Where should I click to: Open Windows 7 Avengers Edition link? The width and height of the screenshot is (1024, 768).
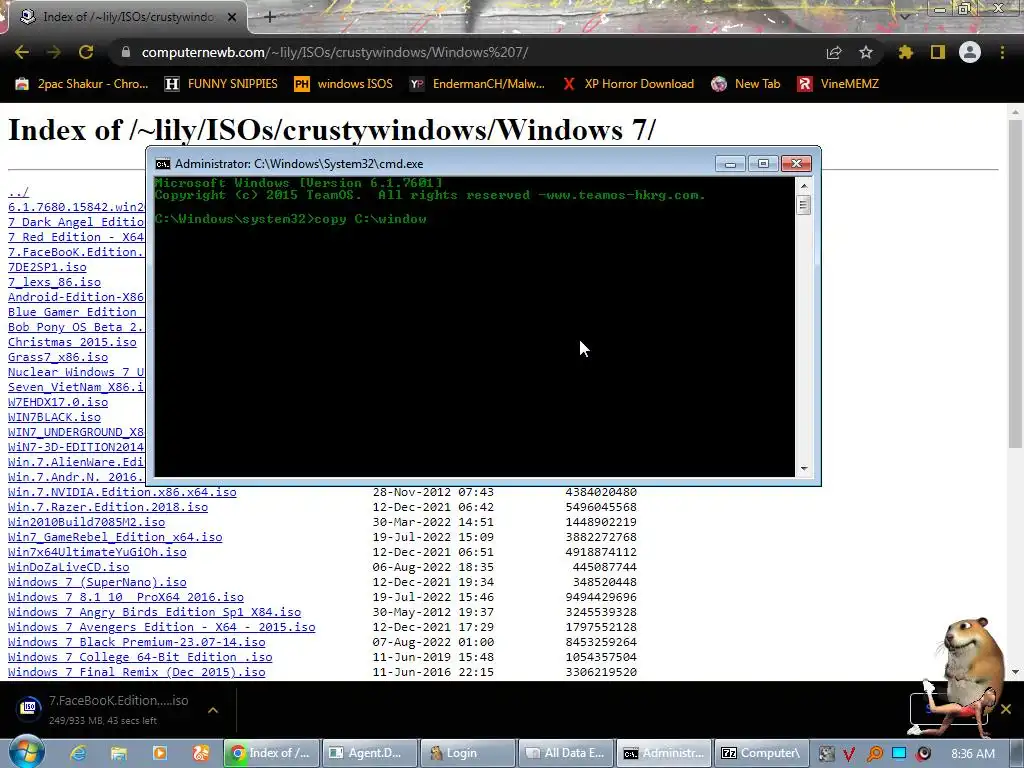(x=161, y=628)
